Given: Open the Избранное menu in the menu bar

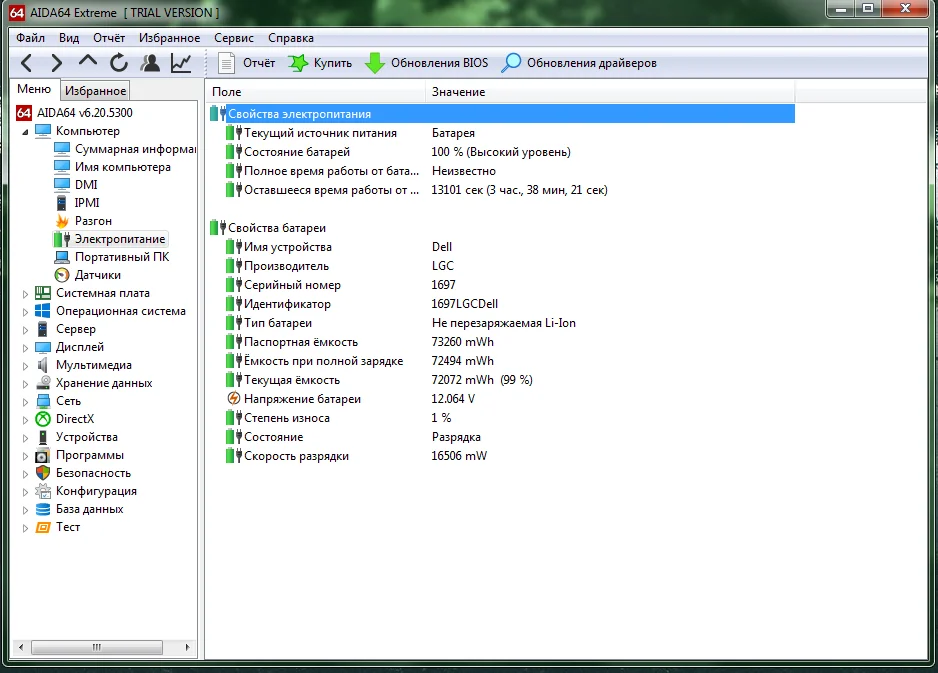Looking at the screenshot, I should [x=169, y=38].
